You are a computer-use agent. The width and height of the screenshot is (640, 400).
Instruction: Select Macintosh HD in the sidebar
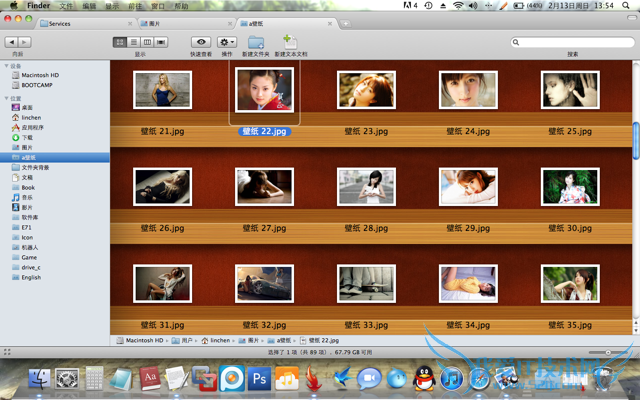click(41, 75)
